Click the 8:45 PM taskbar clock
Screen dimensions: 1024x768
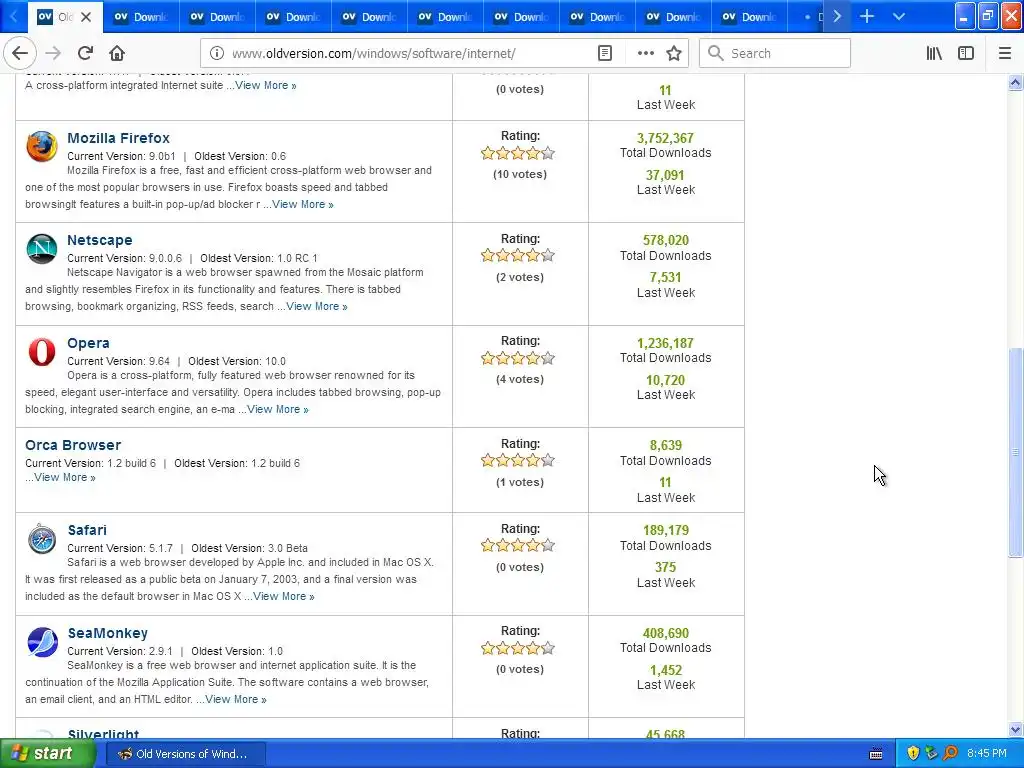click(x=987, y=754)
